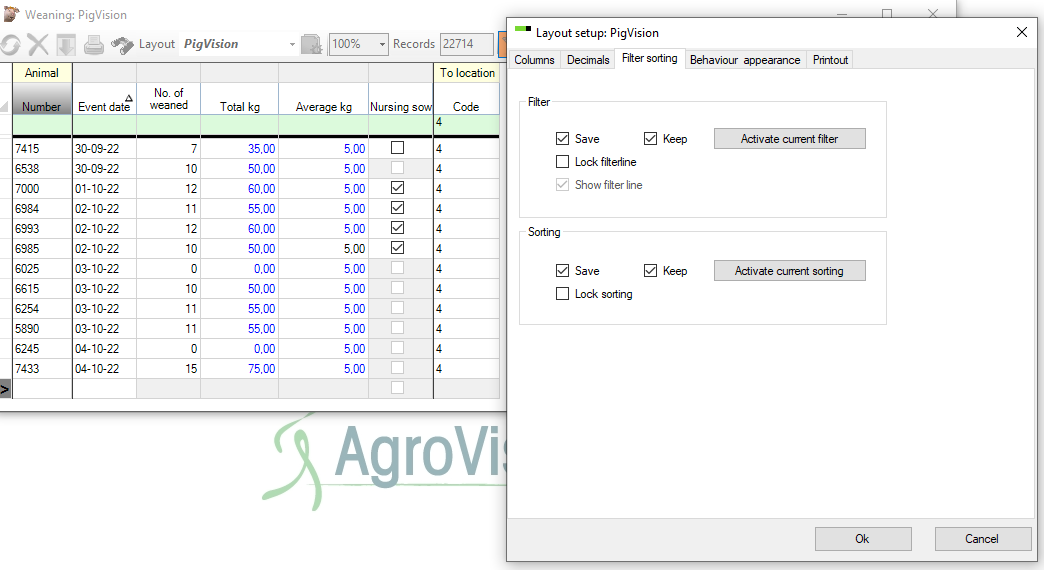Click Activate current filter button
The height and width of the screenshot is (570, 1044).
click(x=790, y=139)
